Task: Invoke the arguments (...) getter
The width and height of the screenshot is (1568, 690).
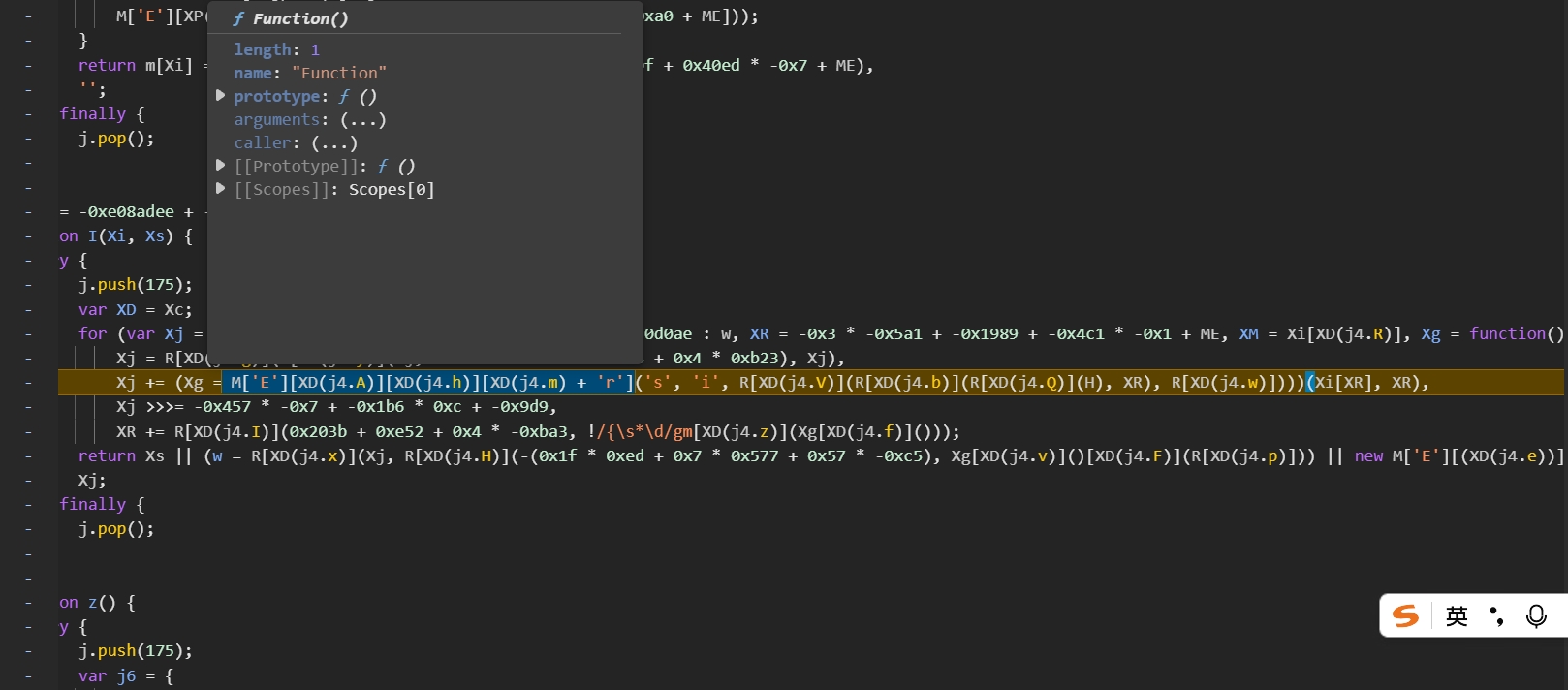Action: (363, 119)
